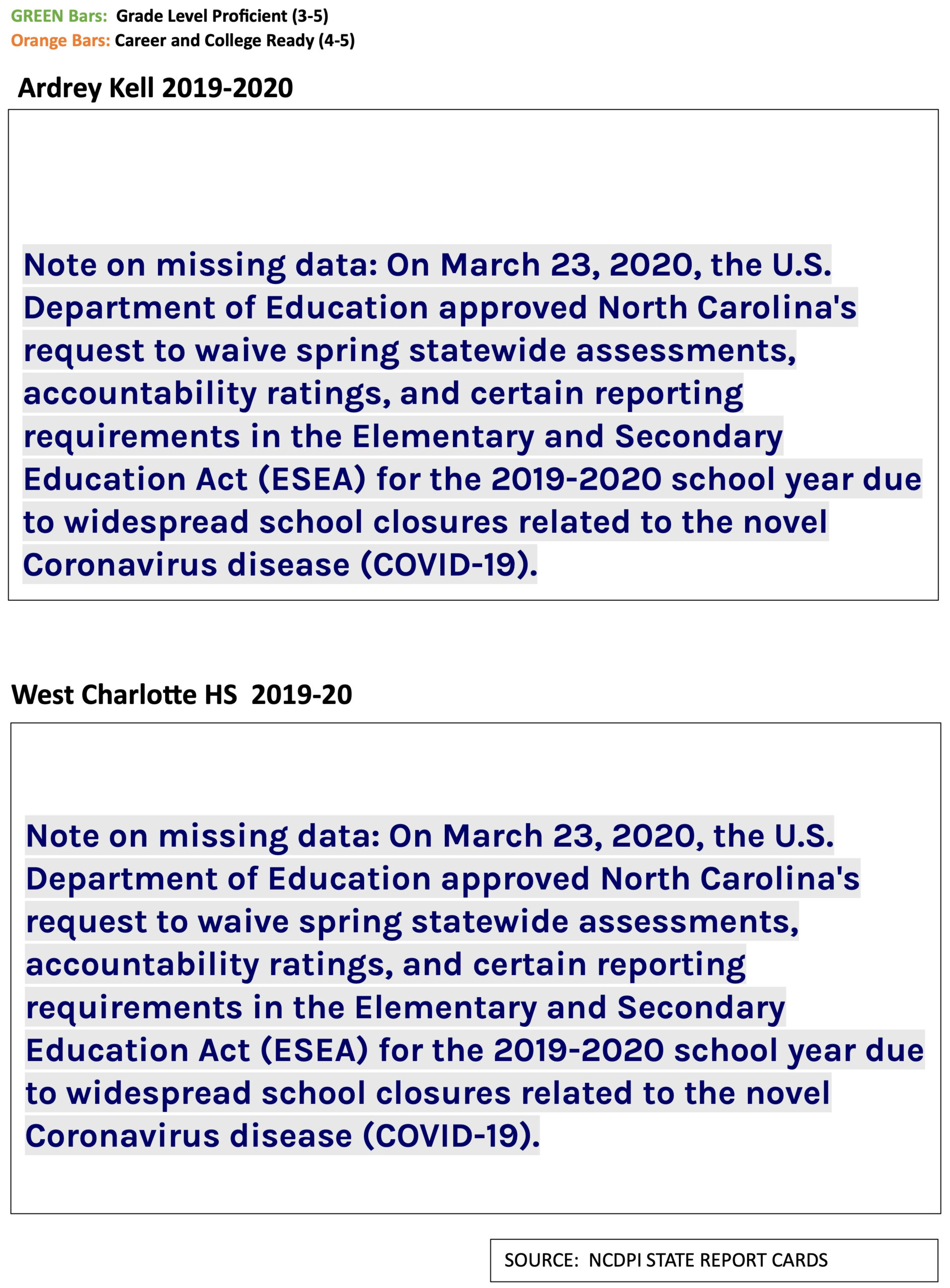The width and height of the screenshot is (950, 1288).
Task: Click 'Coronavirus disease (COVID-19).' in second note
Action: (x=282, y=1136)
